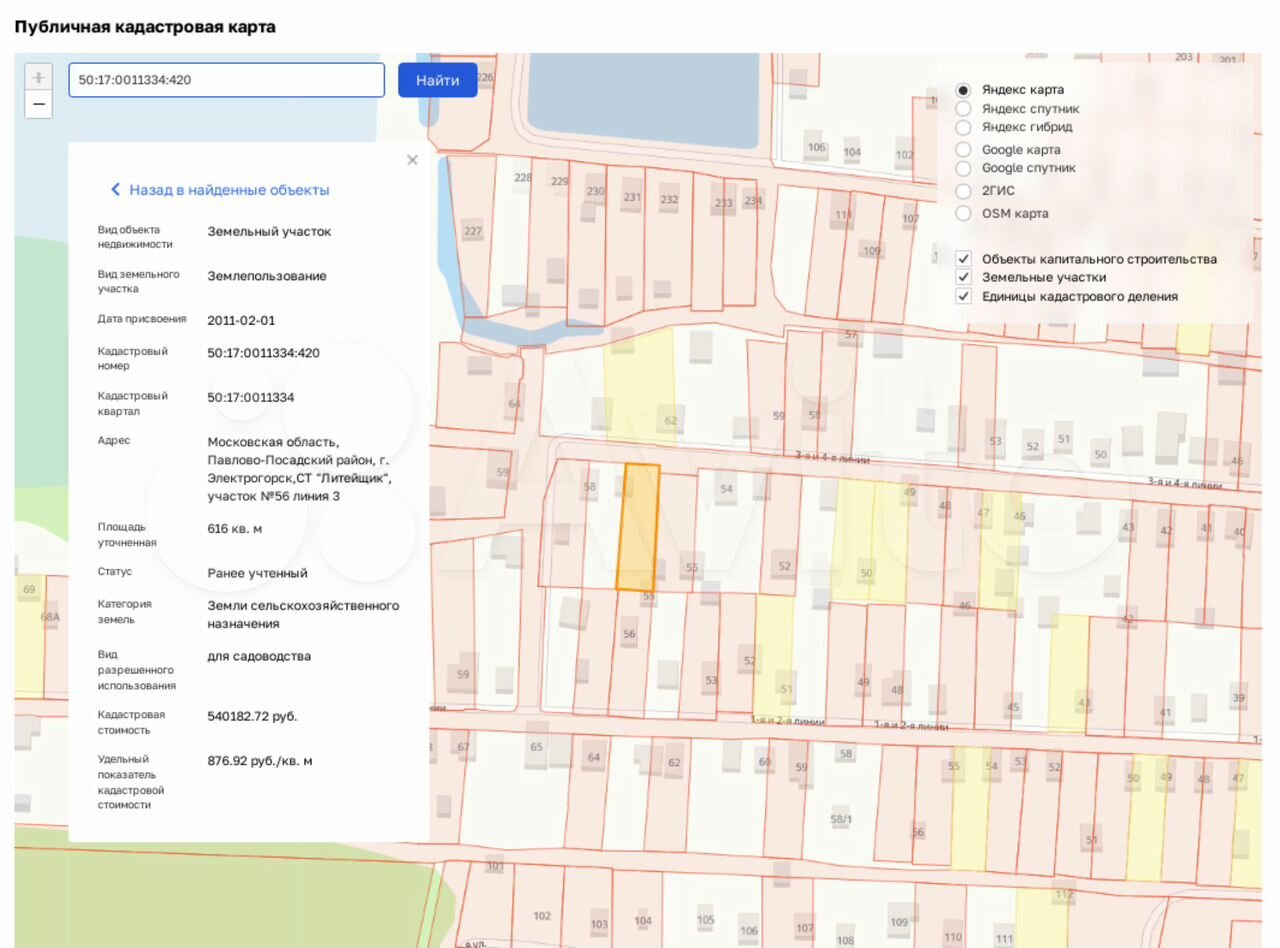Switch to Google спутник imagery
Screen dimensions: 1280x948
tap(964, 169)
